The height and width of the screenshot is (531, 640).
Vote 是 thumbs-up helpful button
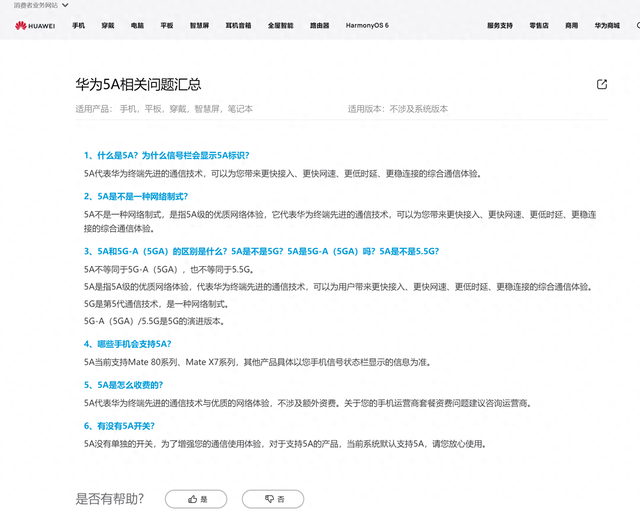[196, 499]
